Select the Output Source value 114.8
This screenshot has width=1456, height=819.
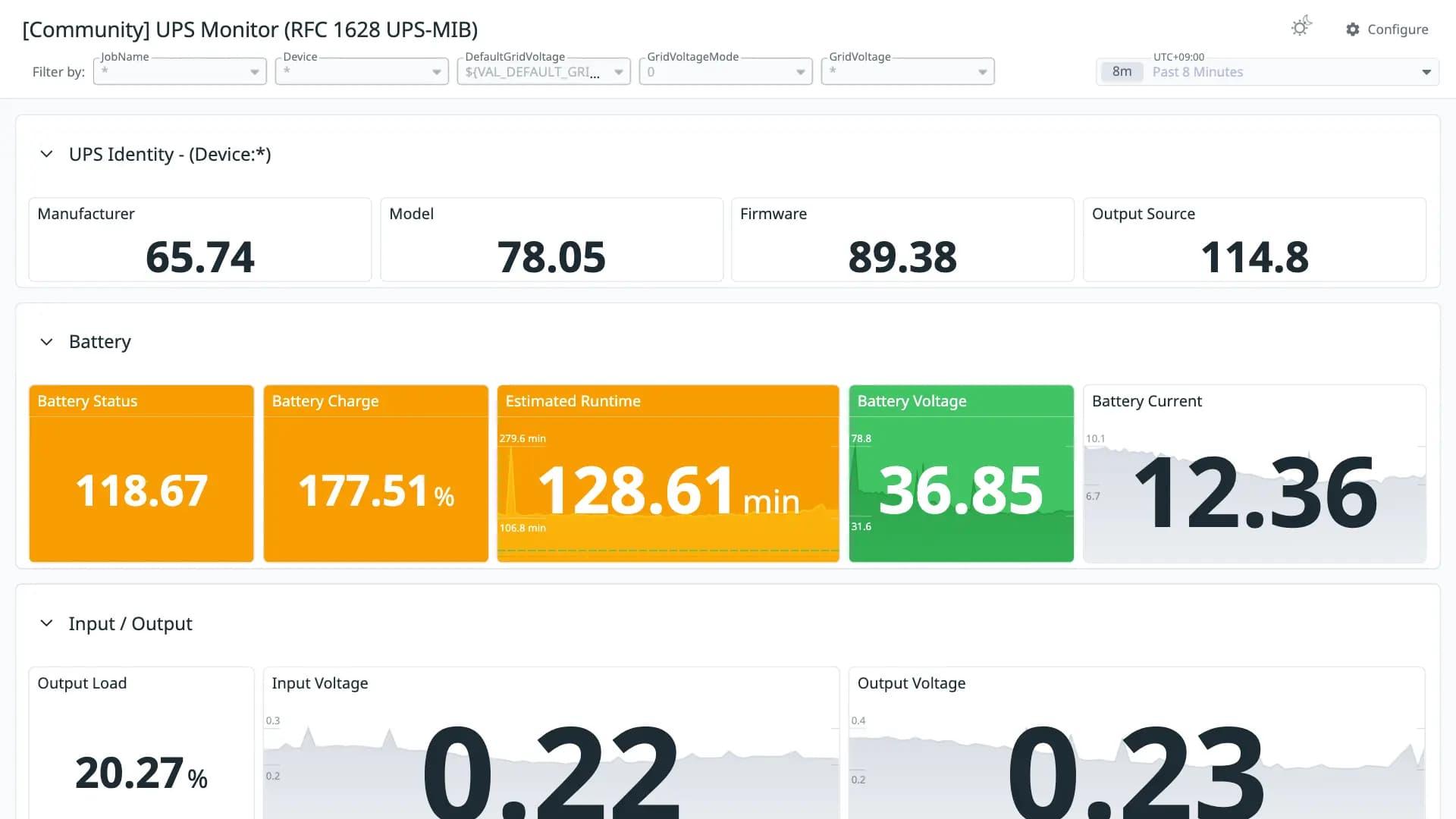[1254, 257]
